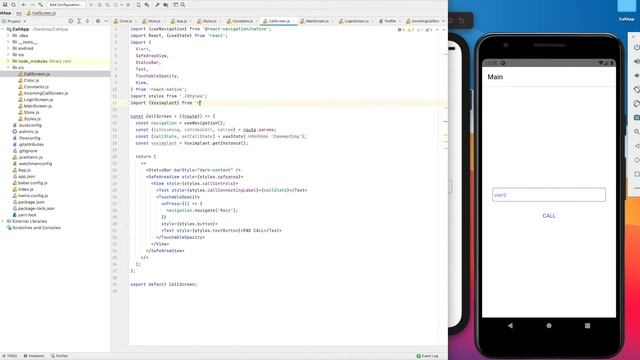The height and width of the screenshot is (360, 640).
Task: Click the Reload from Disk toolbar icon
Action: tap(13, 4)
